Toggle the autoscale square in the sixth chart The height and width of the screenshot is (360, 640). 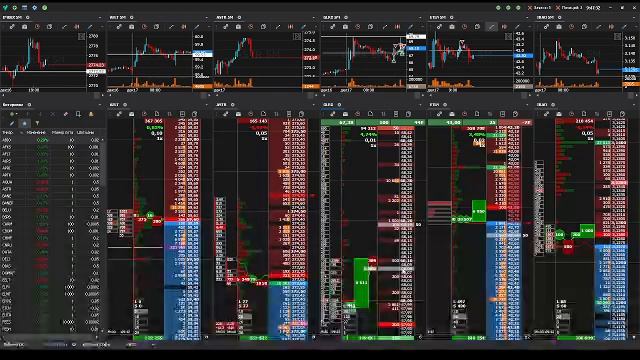(x=618, y=36)
